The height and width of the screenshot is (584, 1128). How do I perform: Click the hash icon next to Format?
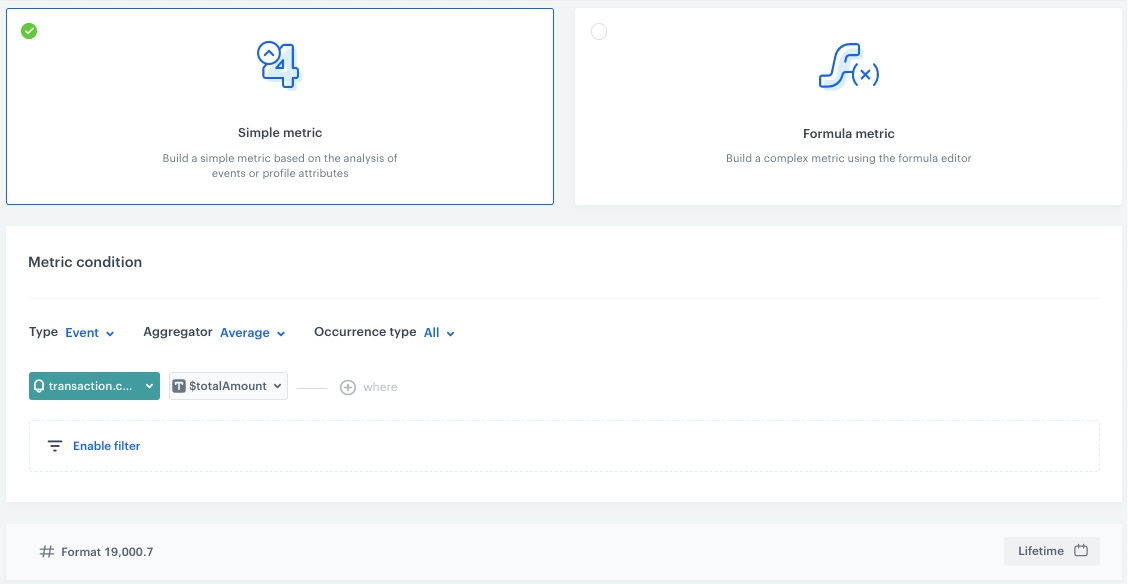[x=45, y=551]
